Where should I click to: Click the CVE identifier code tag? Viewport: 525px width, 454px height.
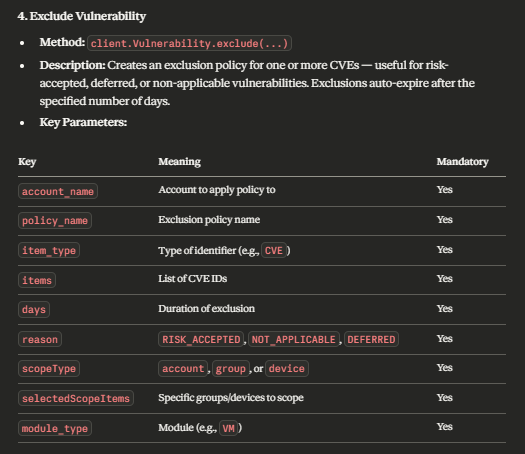coord(274,250)
